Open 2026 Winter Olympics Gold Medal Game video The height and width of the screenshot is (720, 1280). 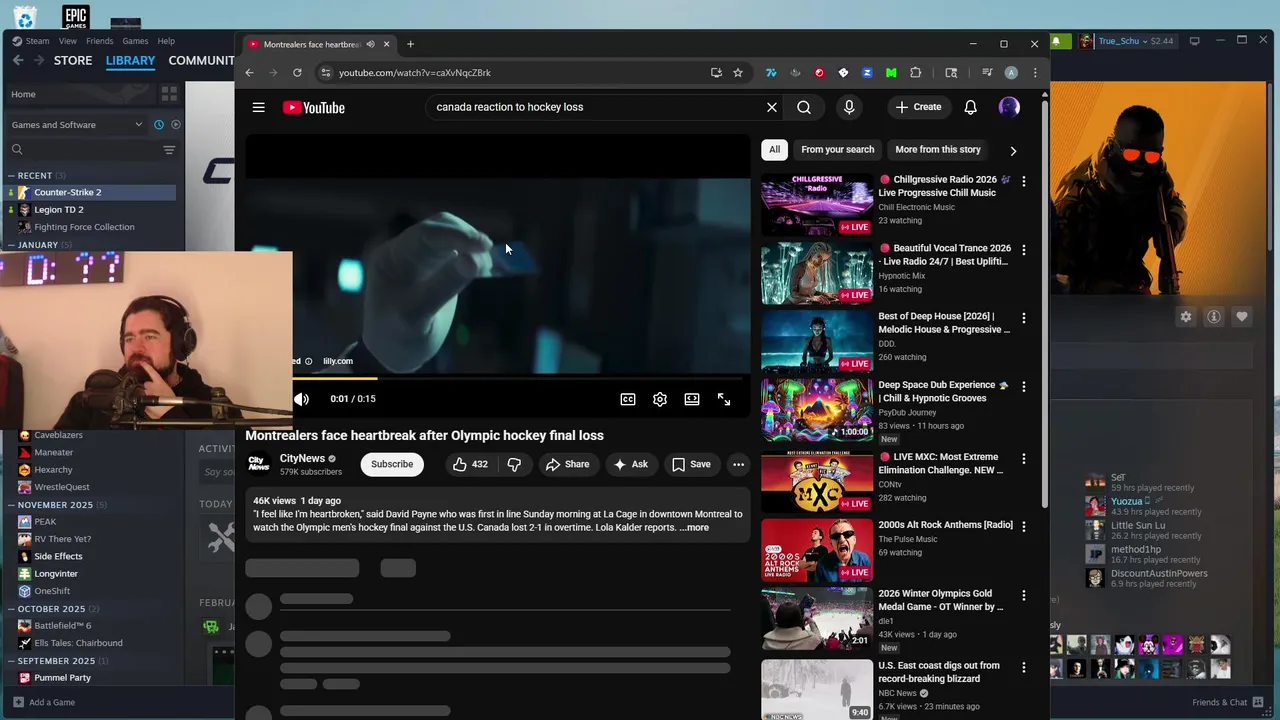817,619
